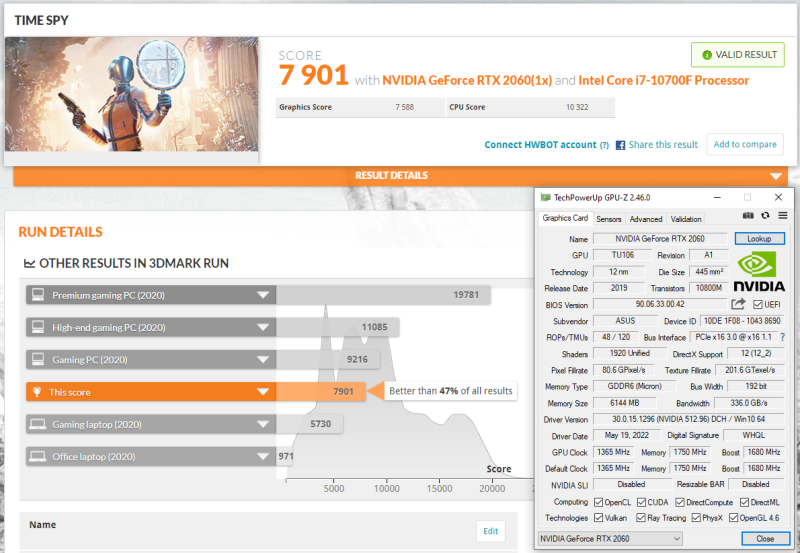Toggle the CUDA checkbox
The image size is (800, 553).
tap(643, 502)
